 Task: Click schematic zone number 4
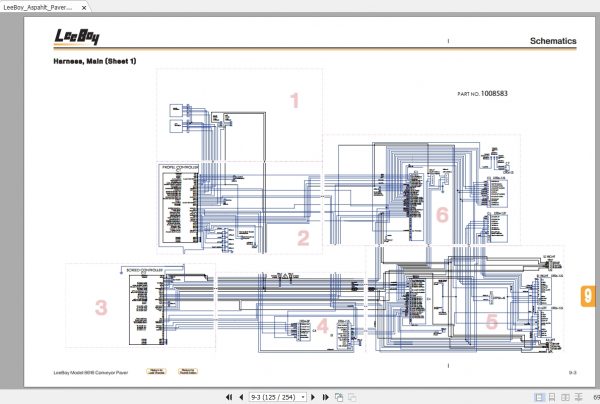coord(323,326)
